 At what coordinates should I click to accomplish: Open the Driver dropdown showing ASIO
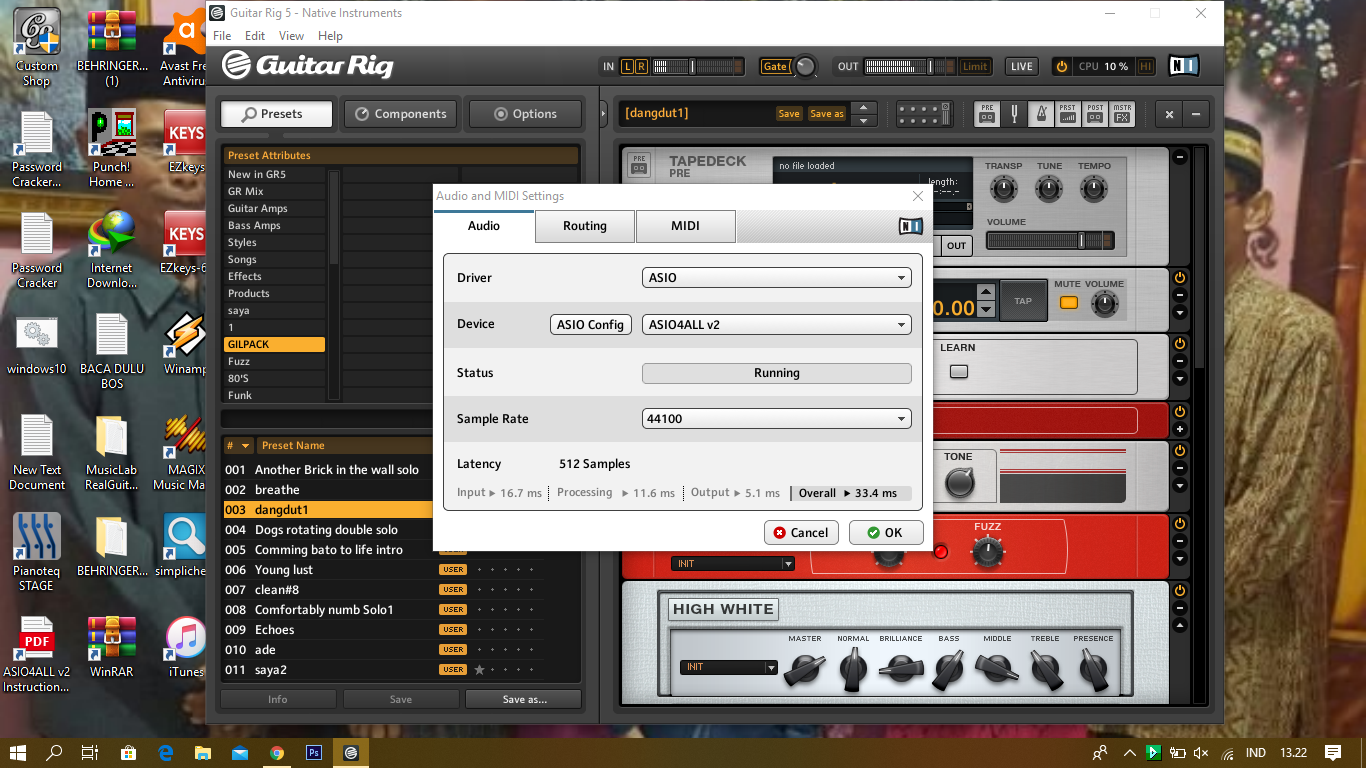click(777, 278)
